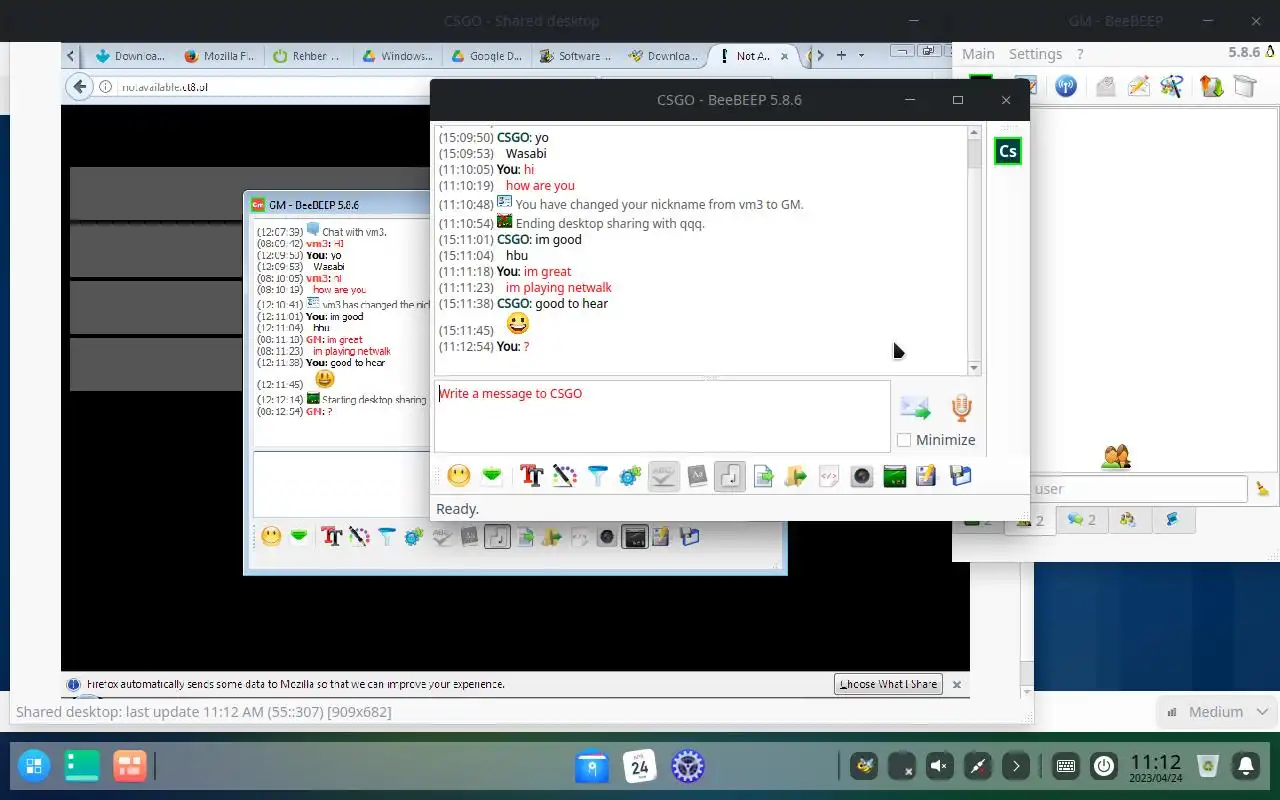This screenshot has width=1280, height=800.
Task: Click the muted volume tray icon
Action: point(939,767)
